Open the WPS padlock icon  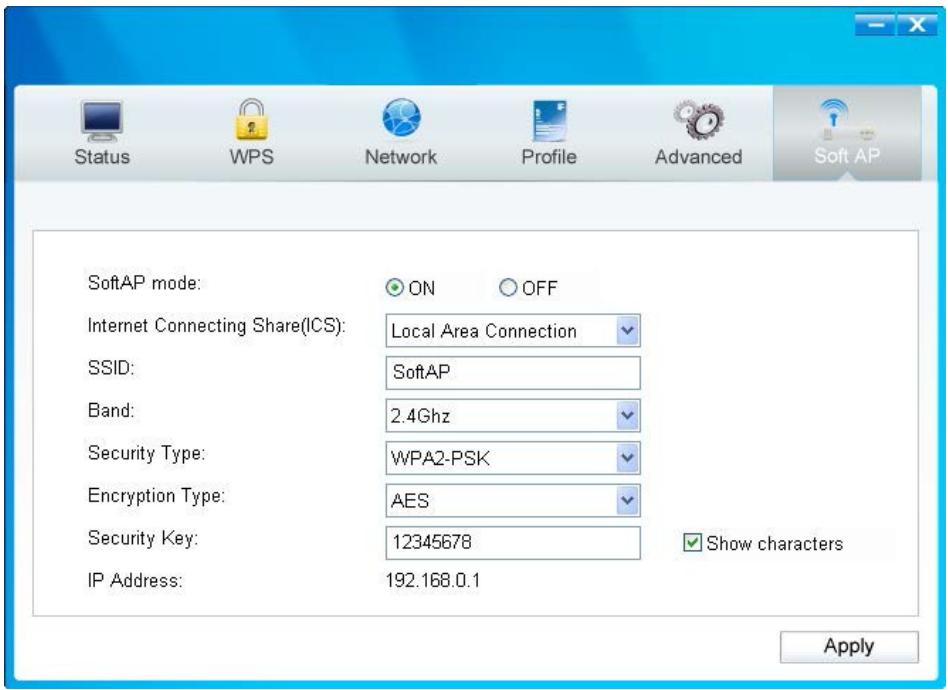[x=252, y=120]
